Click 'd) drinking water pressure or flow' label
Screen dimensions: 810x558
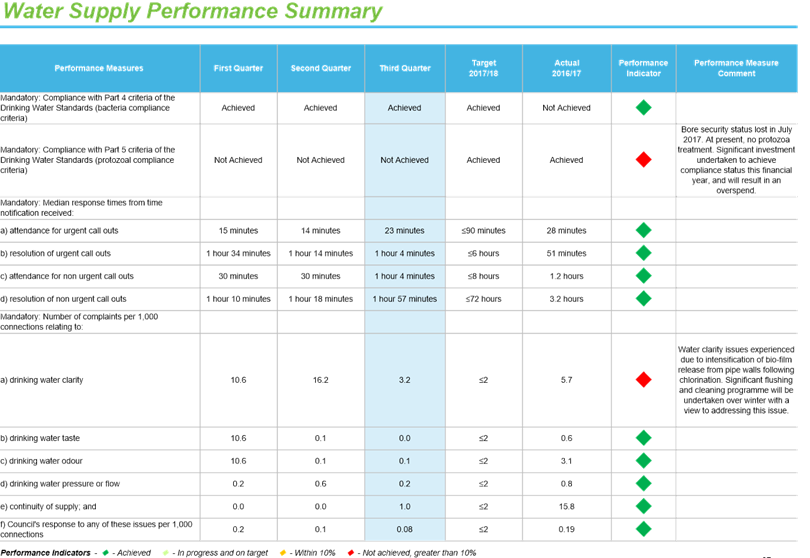click(60, 484)
